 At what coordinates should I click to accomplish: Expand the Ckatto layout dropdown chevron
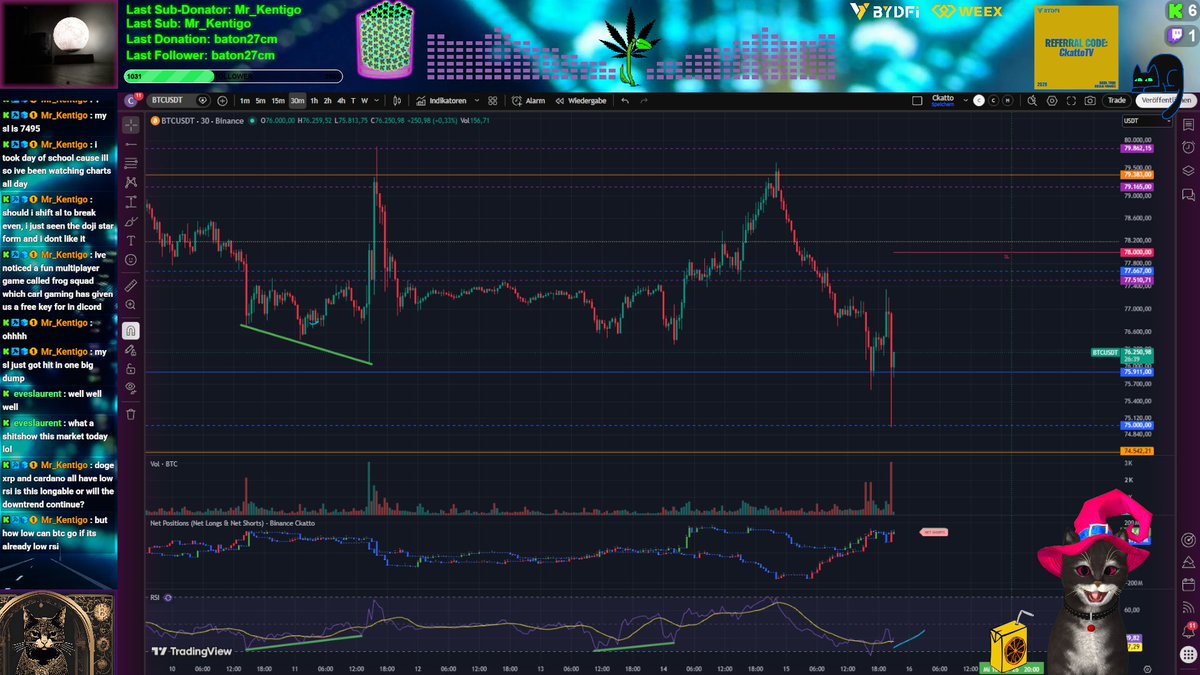point(965,100)
